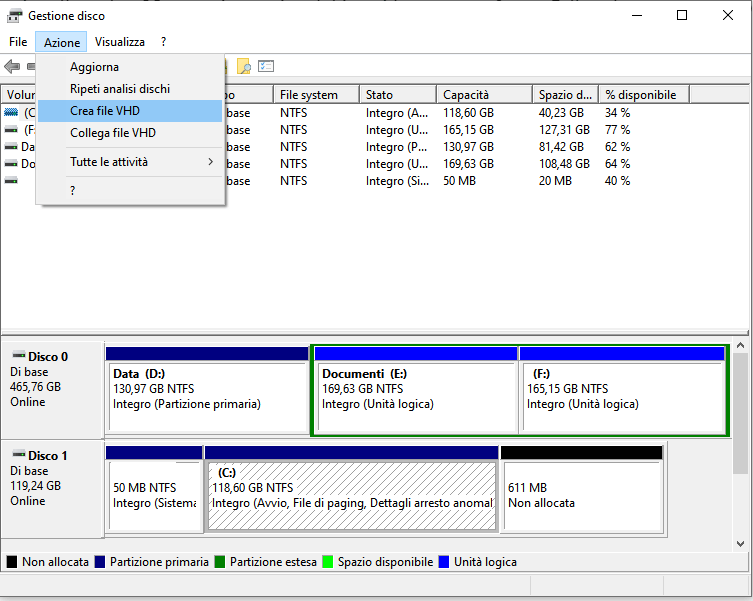Click the Disco 1 header panel
The image size is (753, 601).
[52, 488]
